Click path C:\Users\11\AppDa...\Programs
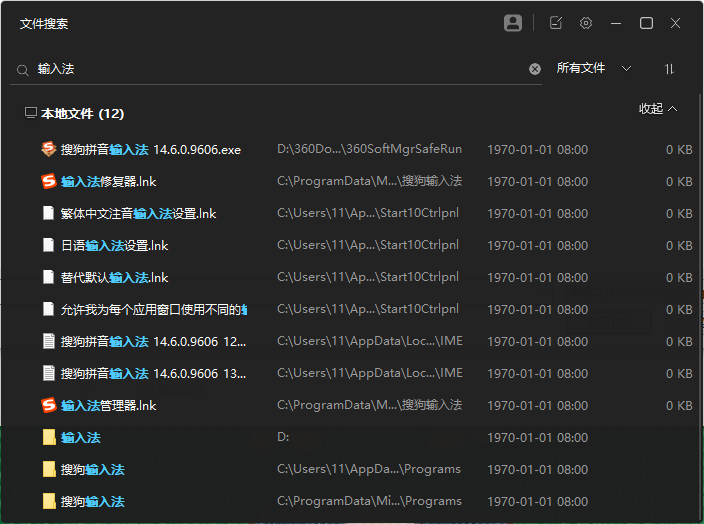The width and height of the screenshot is (704, 524). [369, 469]
